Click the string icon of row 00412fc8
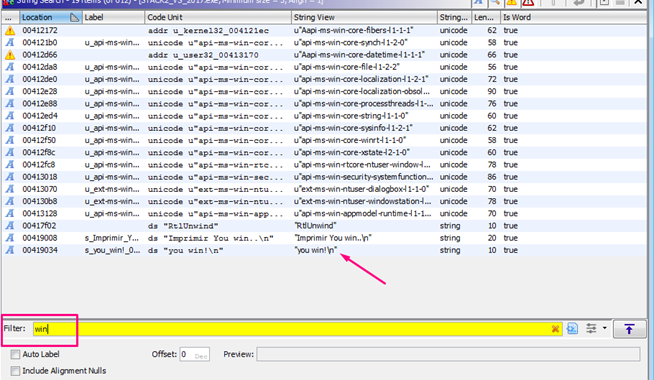The height and width of the screenshot is (380, 654). click(x=10, y=165)
